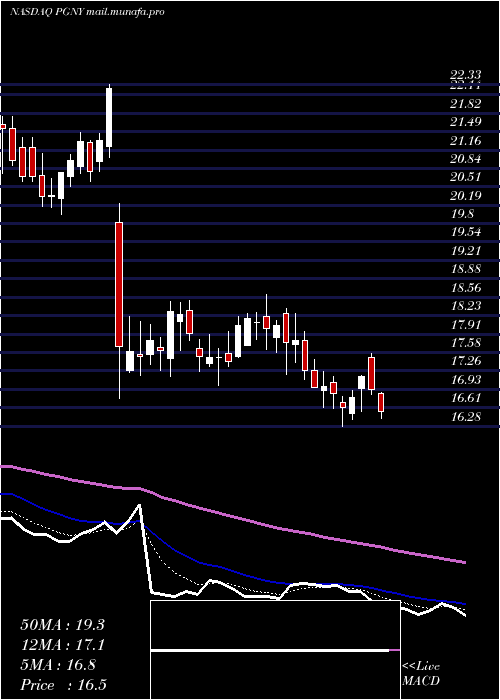
Task: Select the 16.28 price label
Action: (466, 417)
